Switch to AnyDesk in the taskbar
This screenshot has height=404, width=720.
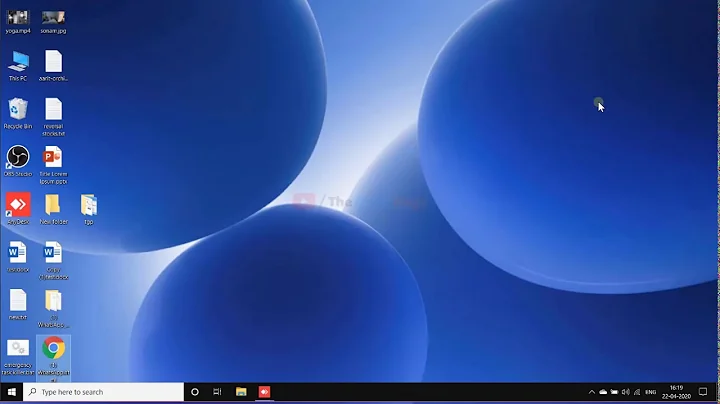point(264,392)
